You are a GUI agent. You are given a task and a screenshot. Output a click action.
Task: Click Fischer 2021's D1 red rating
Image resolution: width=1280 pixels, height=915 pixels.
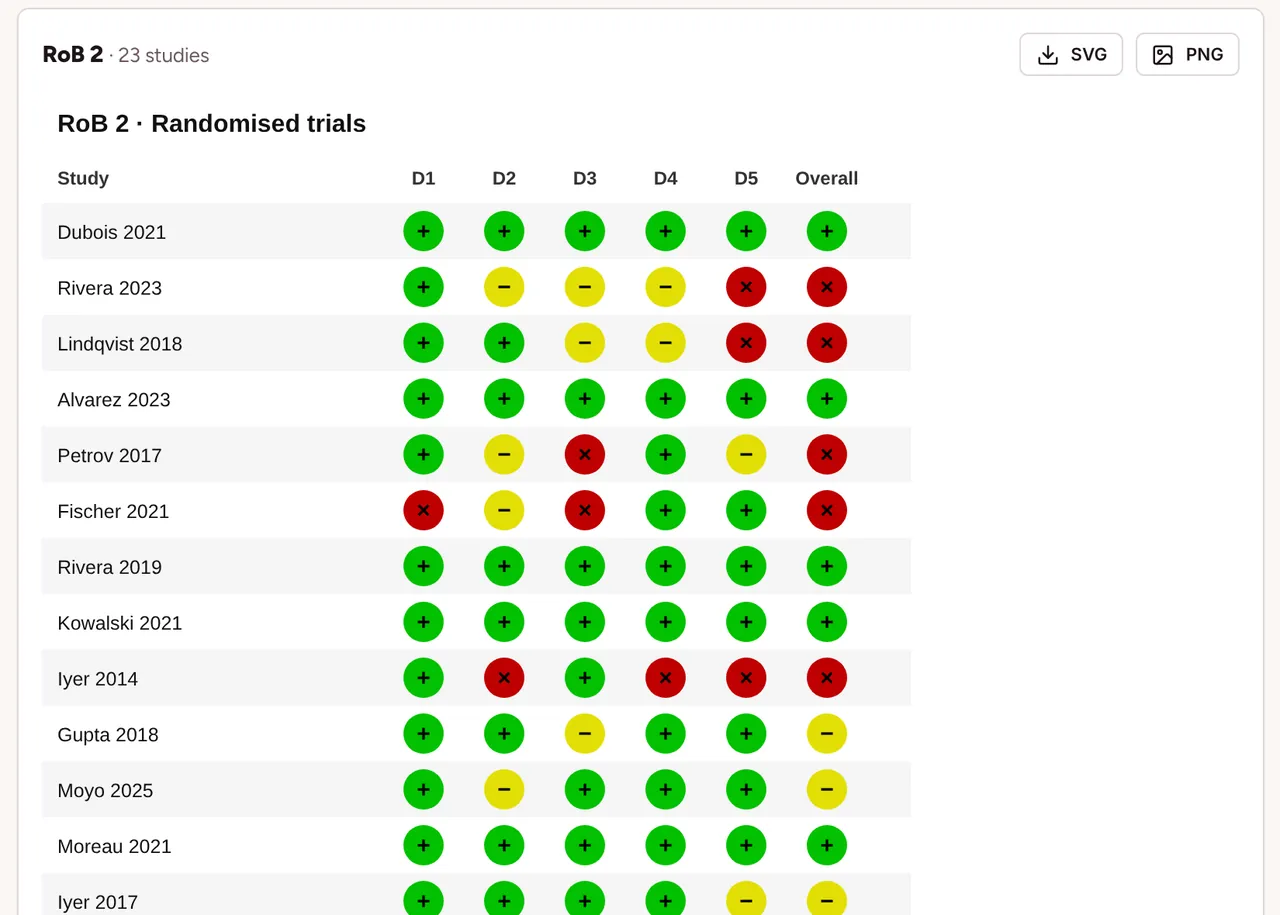pos(423,511)
